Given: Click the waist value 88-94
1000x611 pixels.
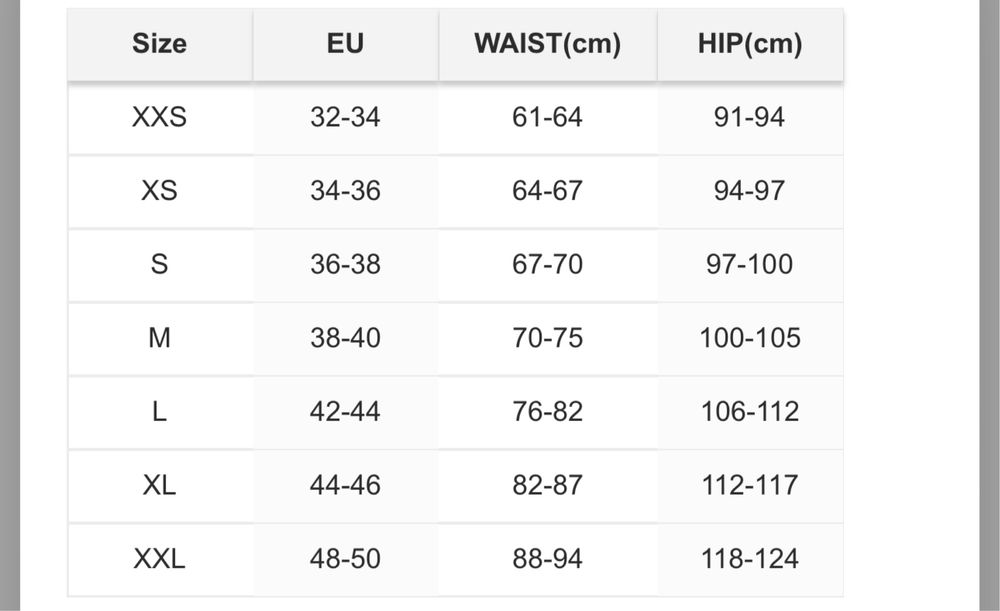Looking at the screenshot, I should pos(547,559).
